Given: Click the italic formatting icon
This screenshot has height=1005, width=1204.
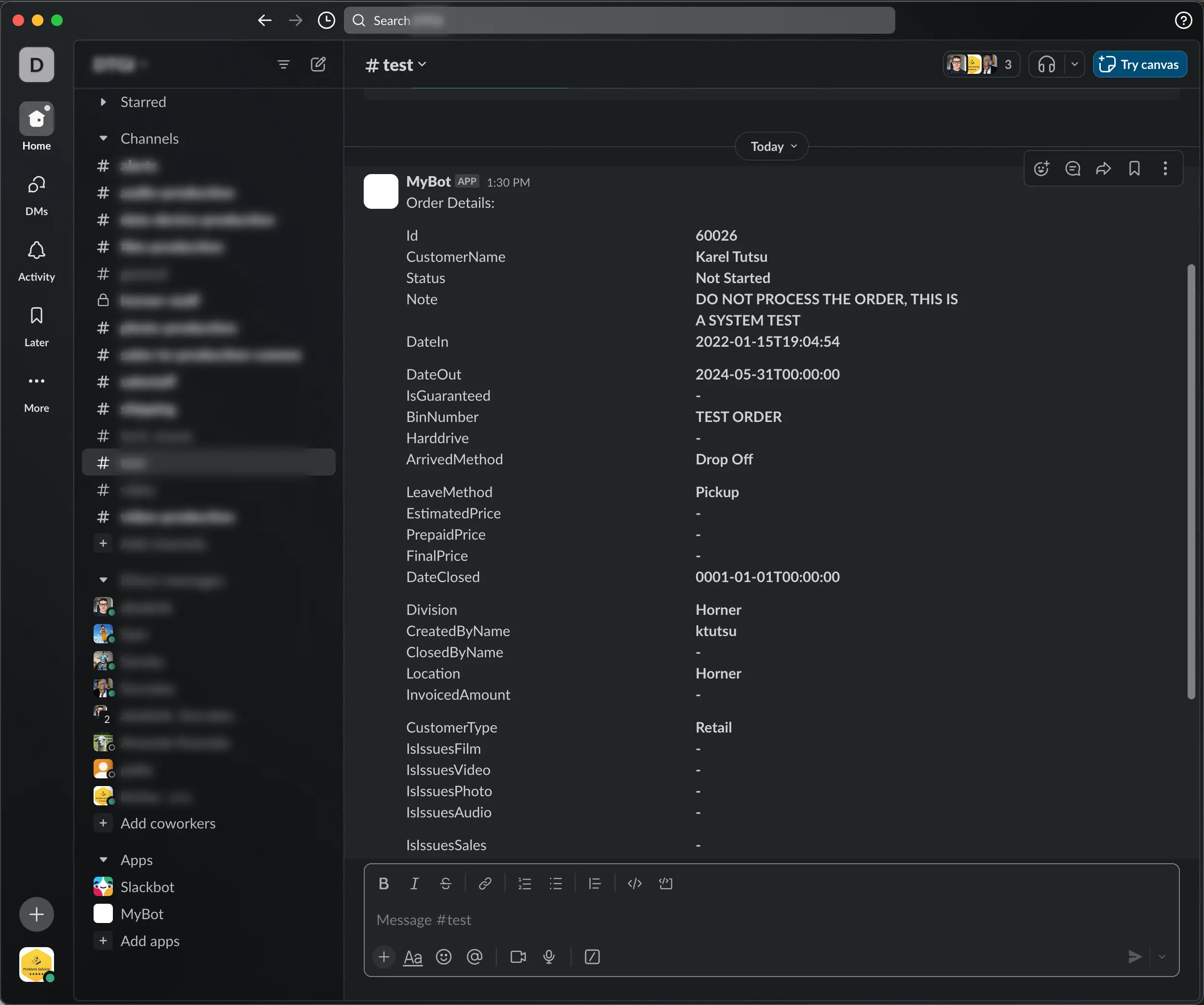Looking at the screenshot, I should coord(414,883).
